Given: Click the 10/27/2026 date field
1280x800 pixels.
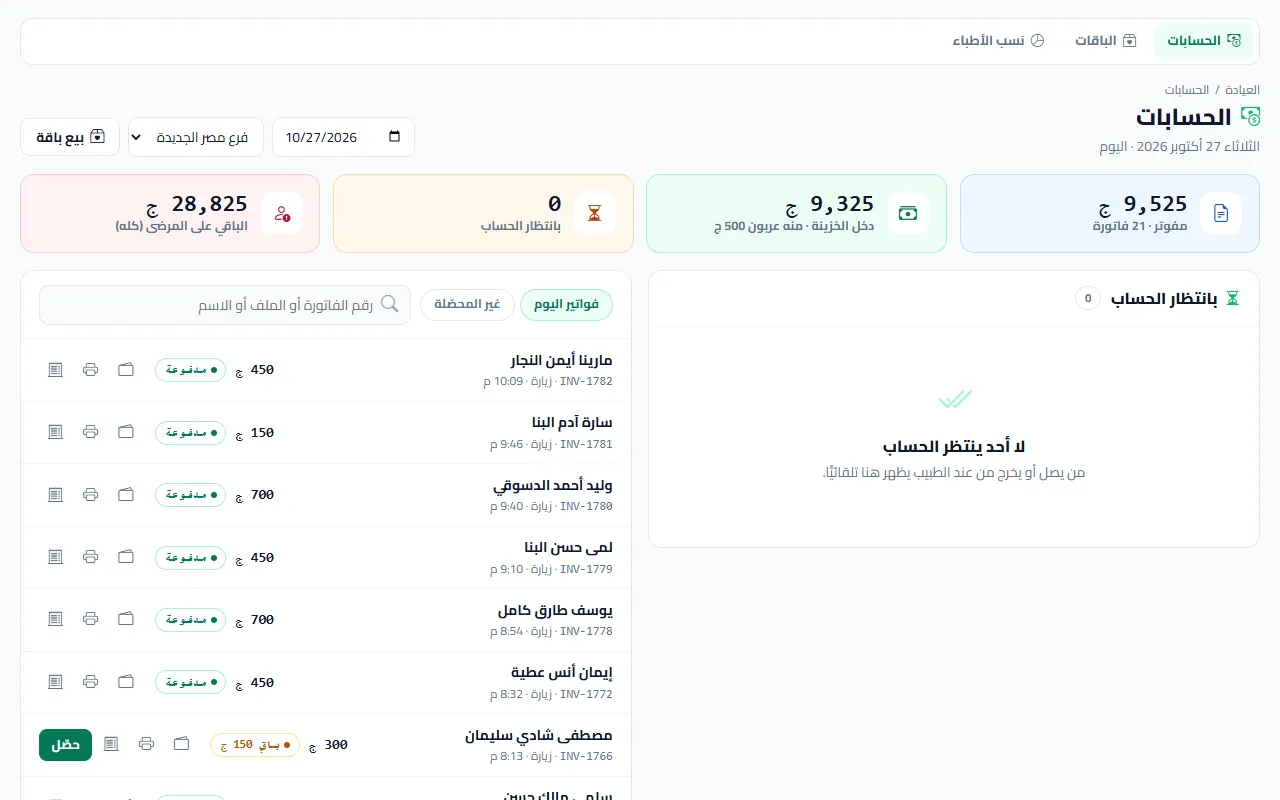Looking at the screenshot, I should pos(343,137).
